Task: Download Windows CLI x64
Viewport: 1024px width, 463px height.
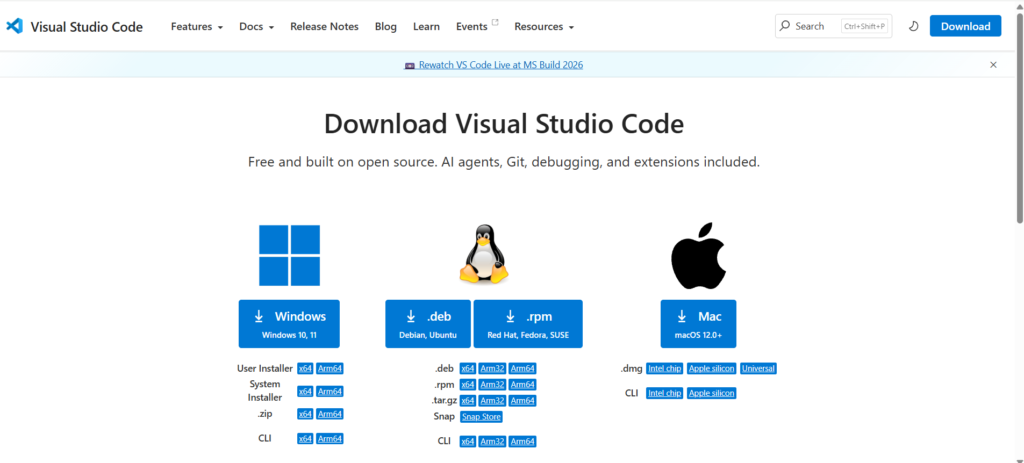Action: point(305,438)
